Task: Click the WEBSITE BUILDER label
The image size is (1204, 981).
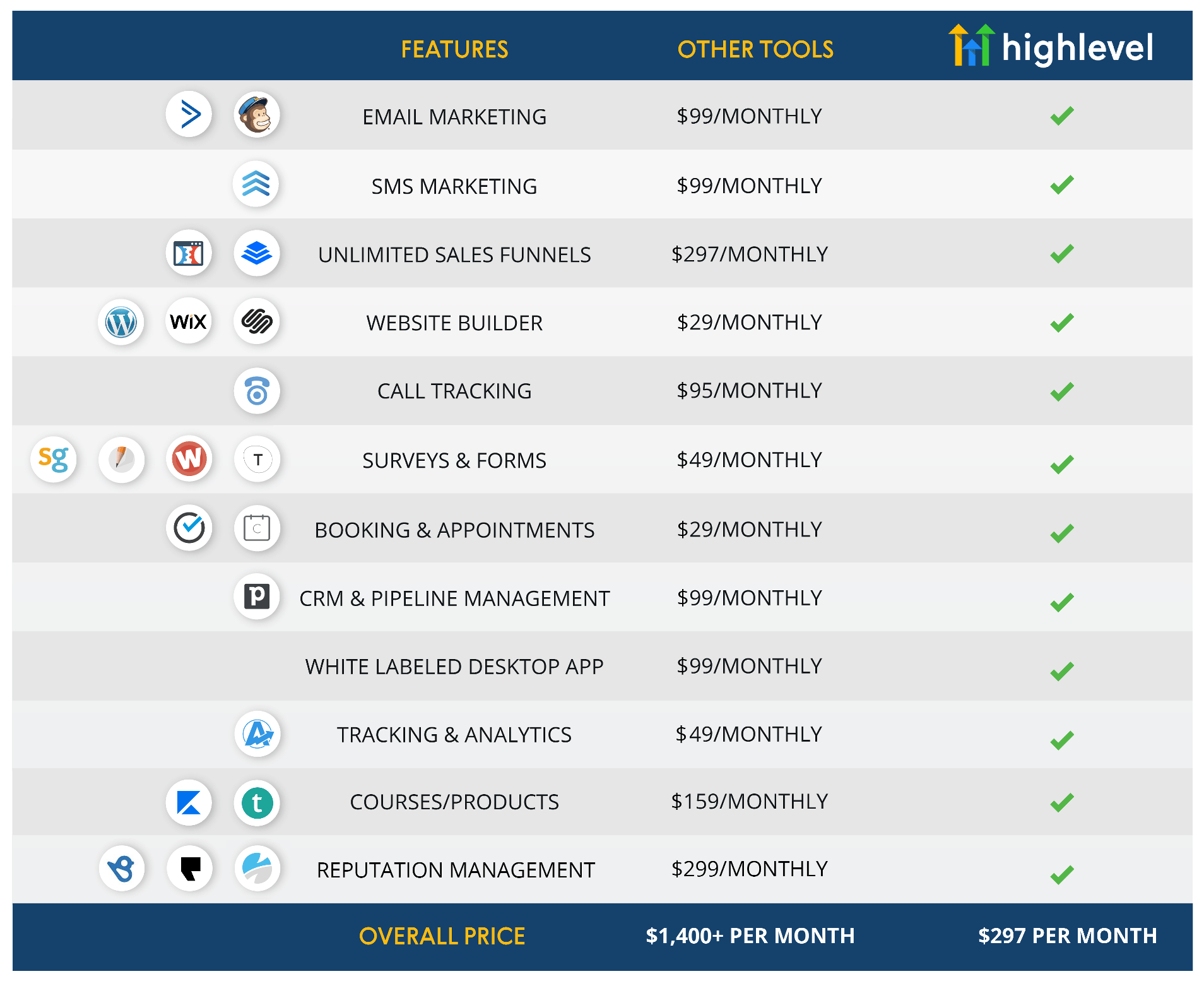Action: 454,323
